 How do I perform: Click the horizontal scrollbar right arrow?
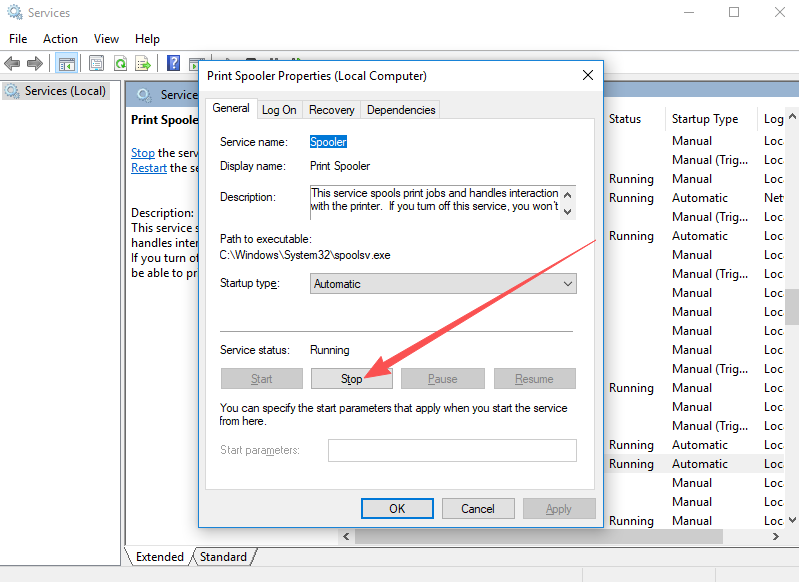point(776,536)
